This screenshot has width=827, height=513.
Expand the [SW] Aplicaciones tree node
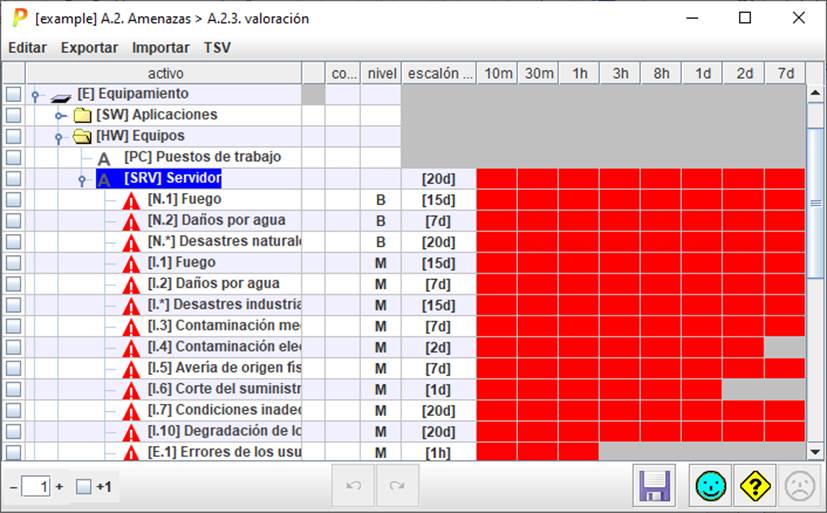[60, 116]
